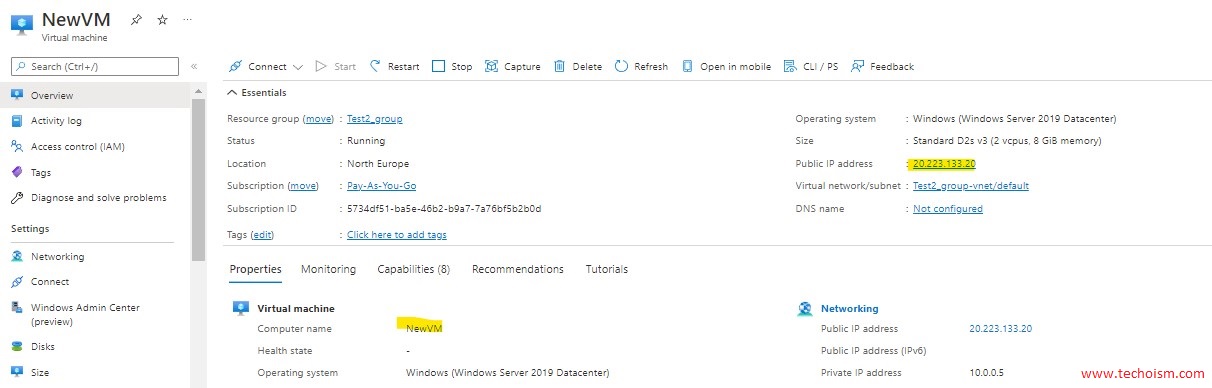1212x388 pixels.
Task: Open highlighted public IP 20.223.133.20 in Essentials
Action: (944, 163)
